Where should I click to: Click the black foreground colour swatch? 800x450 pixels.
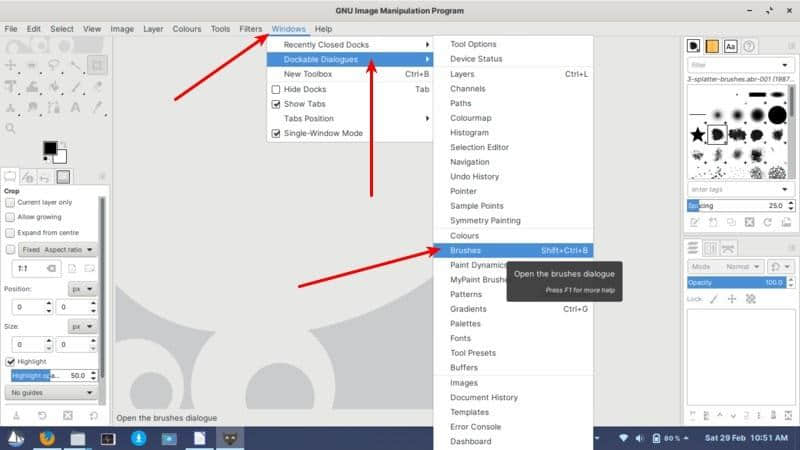coord(50,148)
